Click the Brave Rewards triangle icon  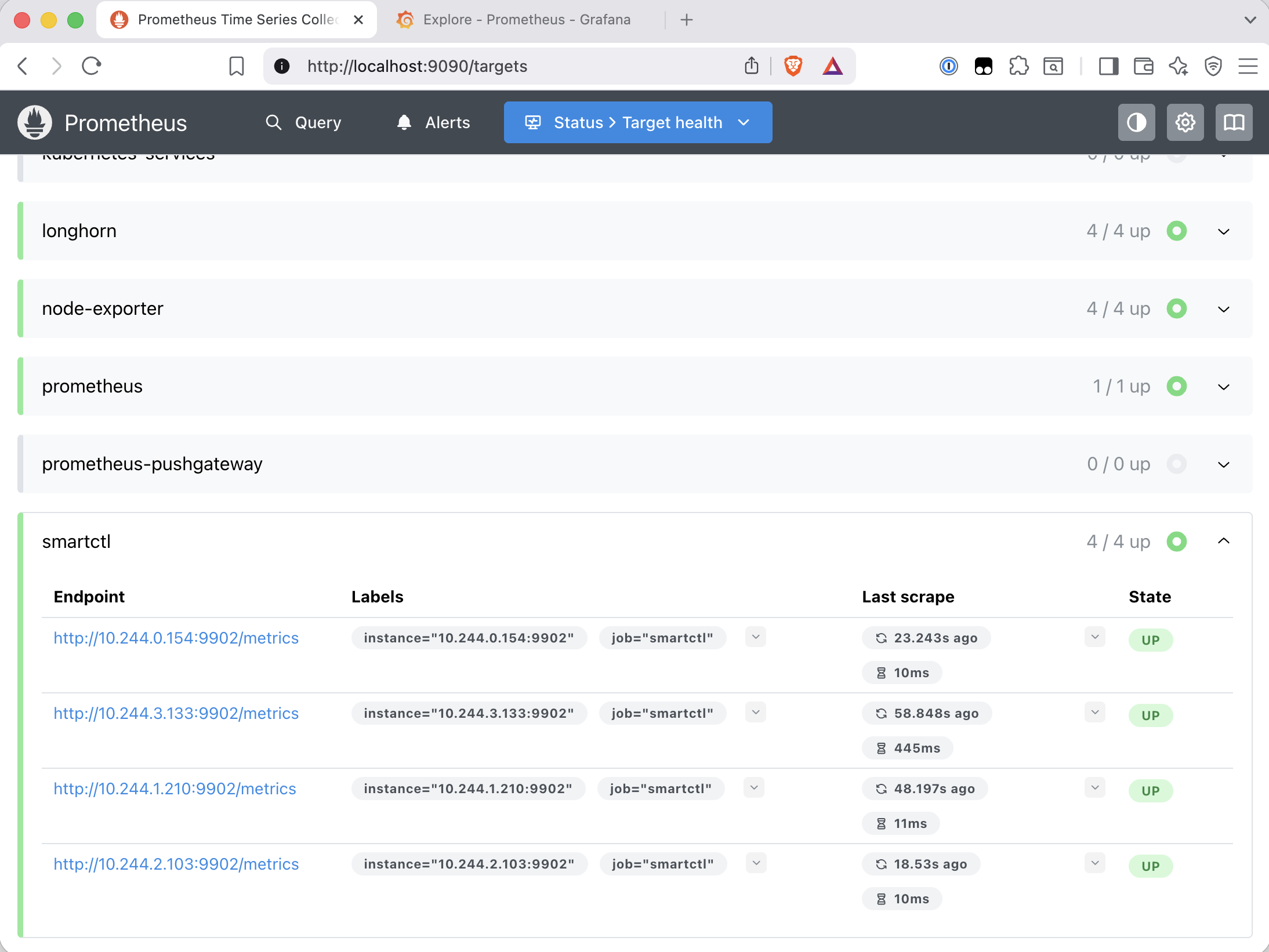point(832,66)
